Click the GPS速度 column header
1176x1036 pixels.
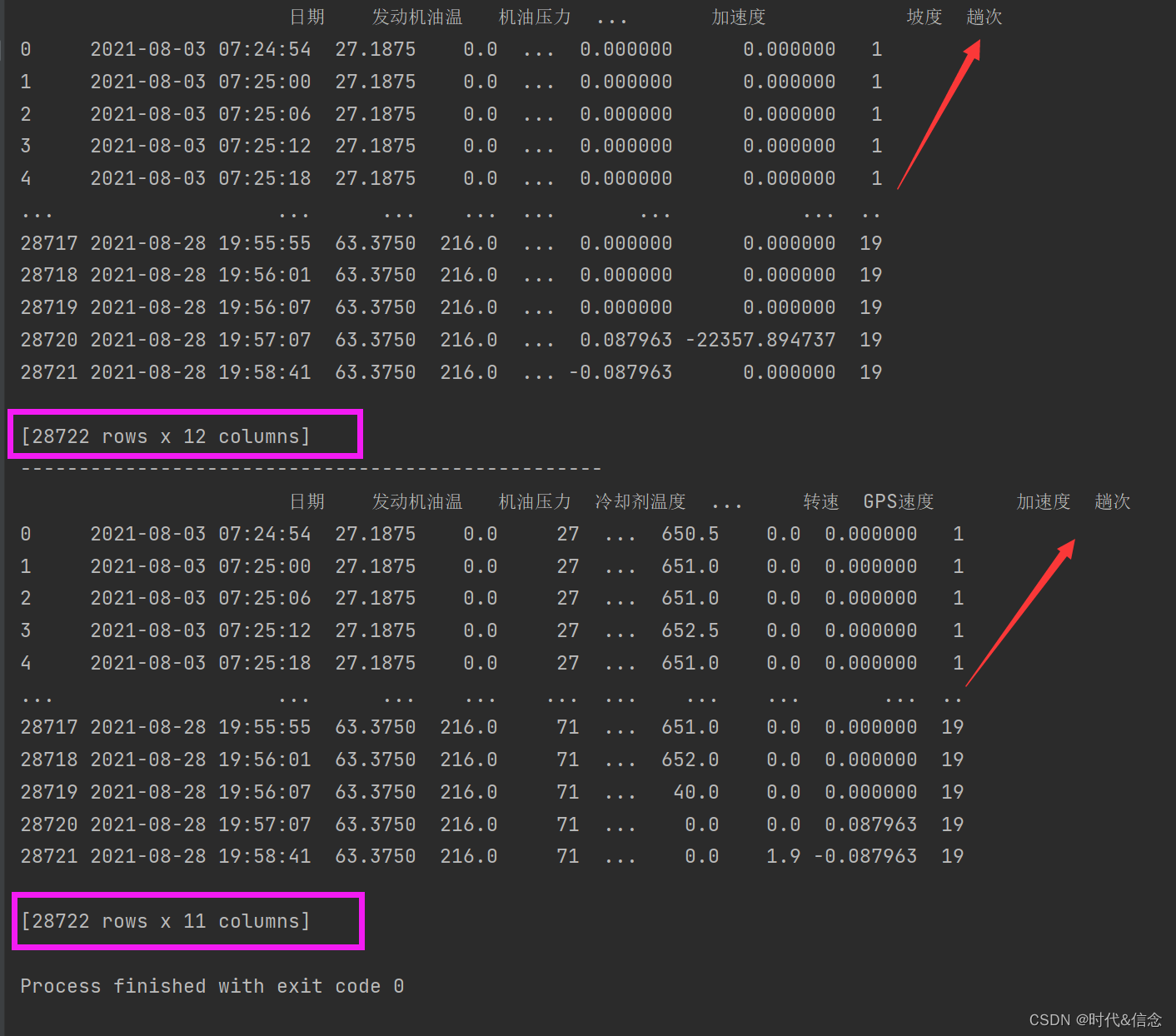point(899,501)
